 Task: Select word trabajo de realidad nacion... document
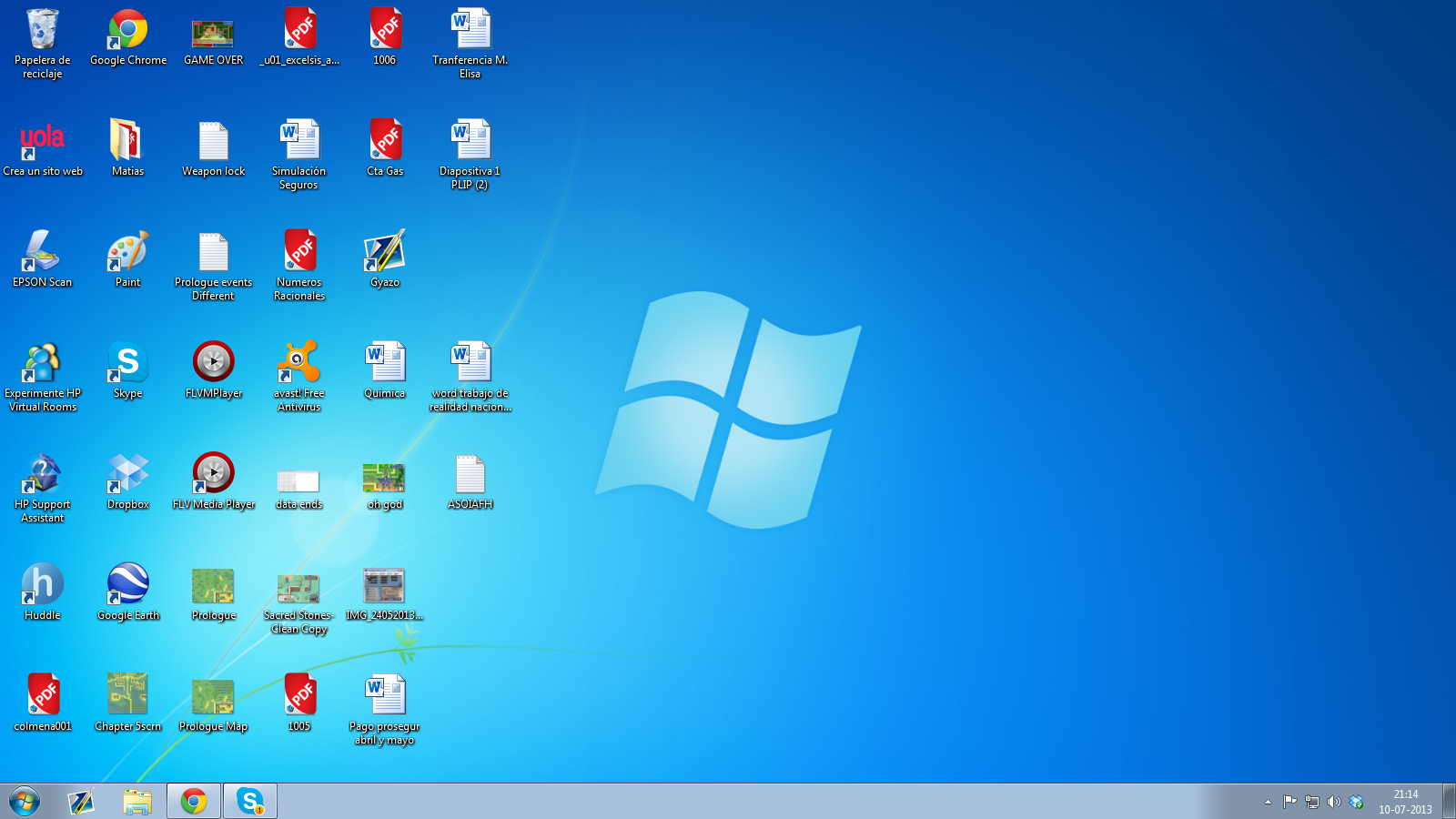(x=470, y=377)
